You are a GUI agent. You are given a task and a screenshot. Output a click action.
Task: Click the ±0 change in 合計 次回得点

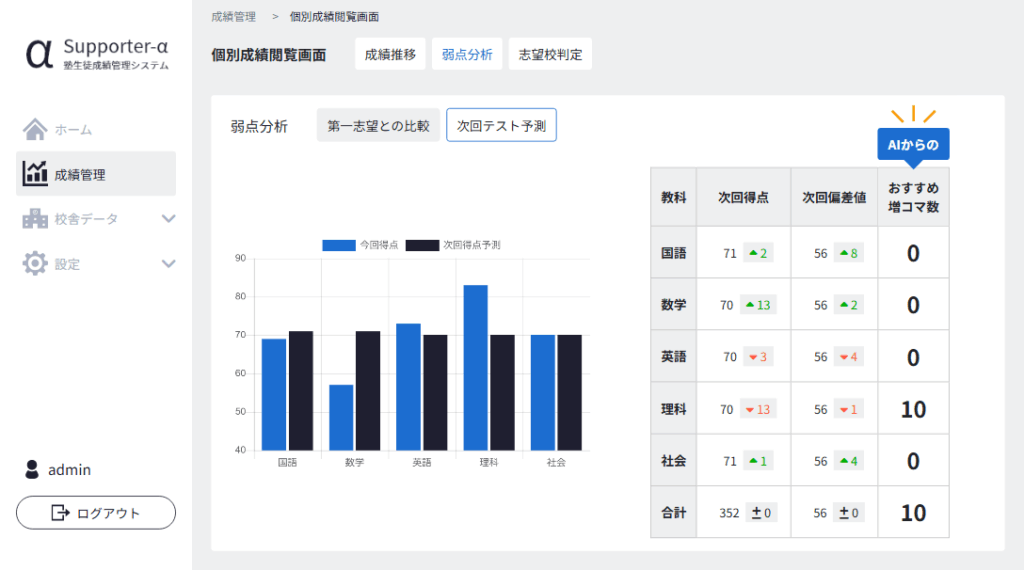coord(761,513)
